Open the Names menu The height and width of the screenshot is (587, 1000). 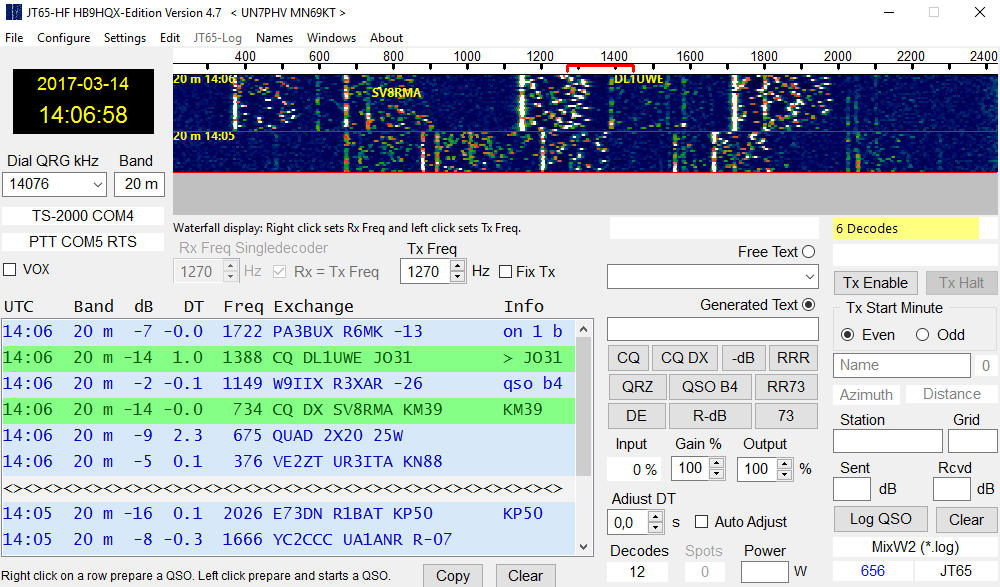coord(274,38)
